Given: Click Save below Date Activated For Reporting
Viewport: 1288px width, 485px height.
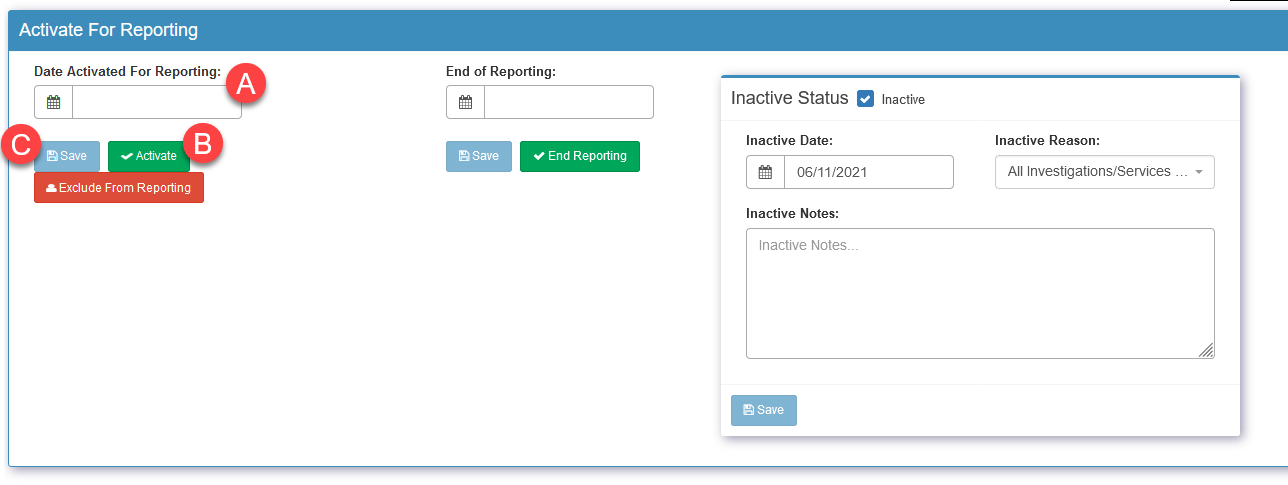Looking at the screenshot, I should tap(67, 156).
